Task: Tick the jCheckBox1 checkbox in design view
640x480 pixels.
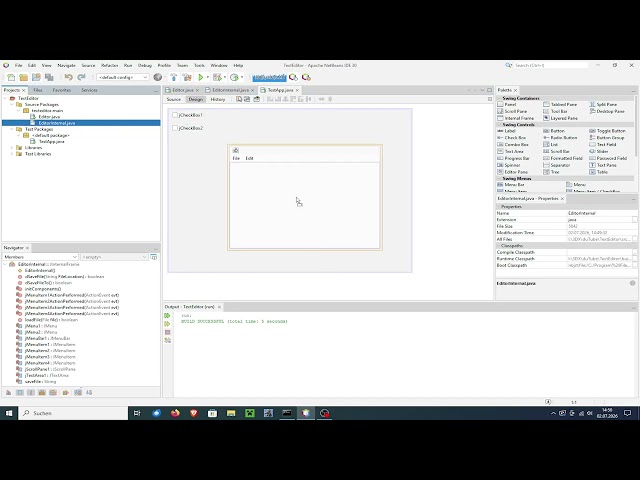Action: click(x=175, y=115)
